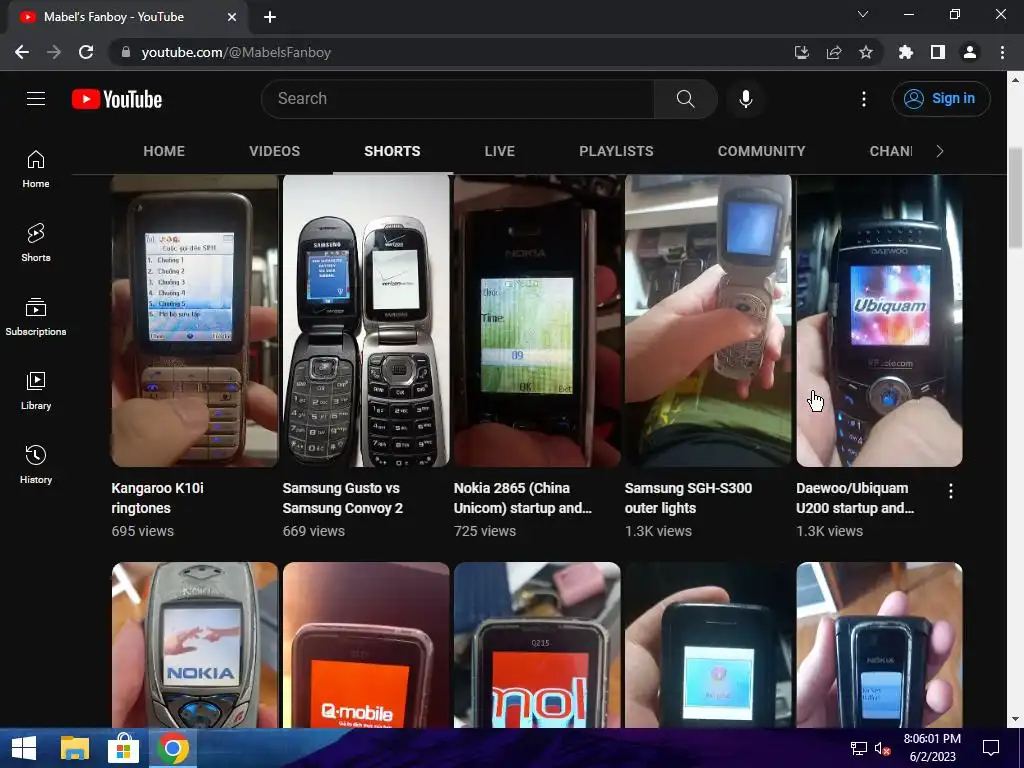Open the PLAYLISTS channel tab
Viewport: 1024px width, 768px height.
616,152
